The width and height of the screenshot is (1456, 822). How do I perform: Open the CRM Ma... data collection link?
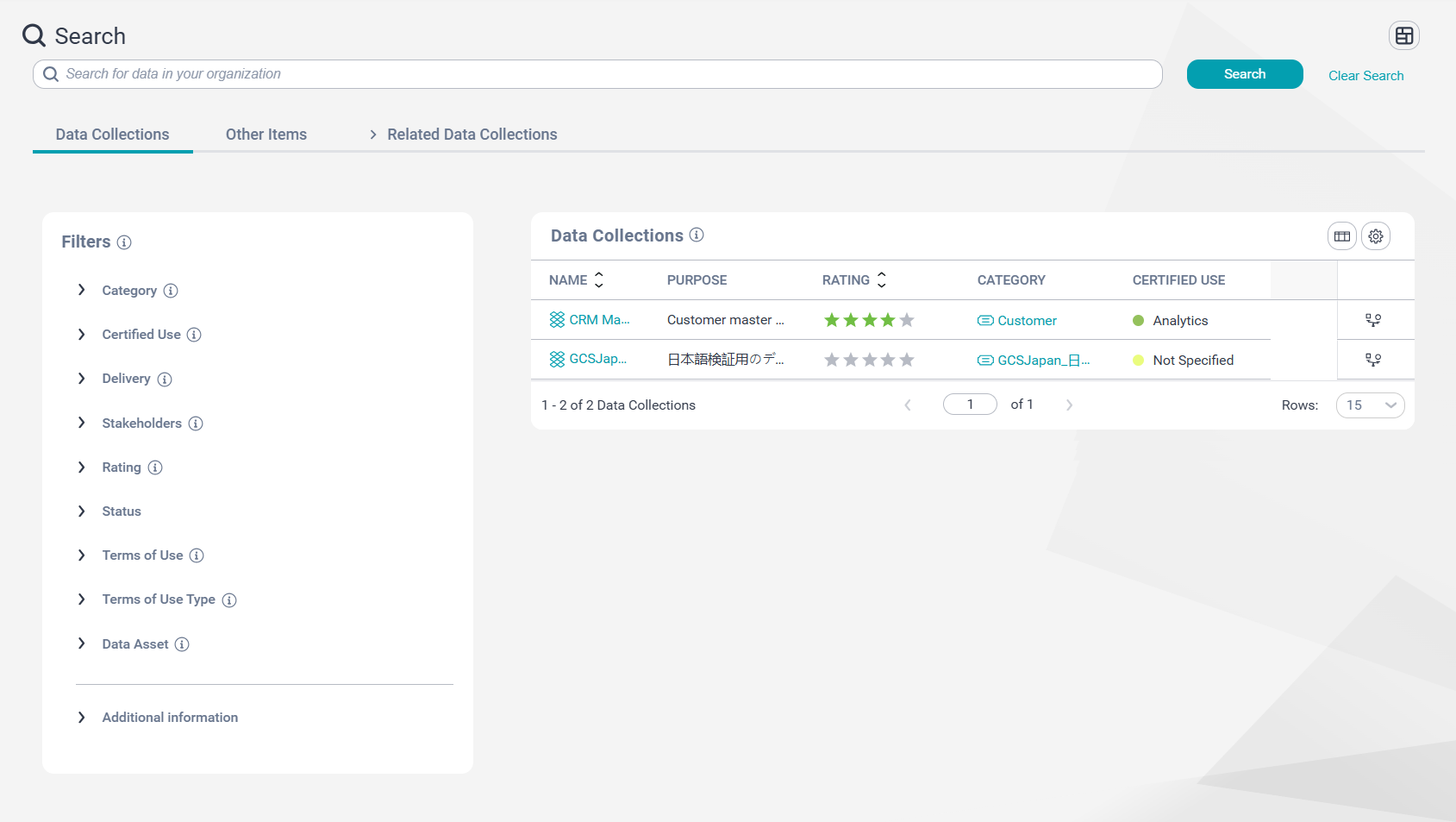click(599, 319)
